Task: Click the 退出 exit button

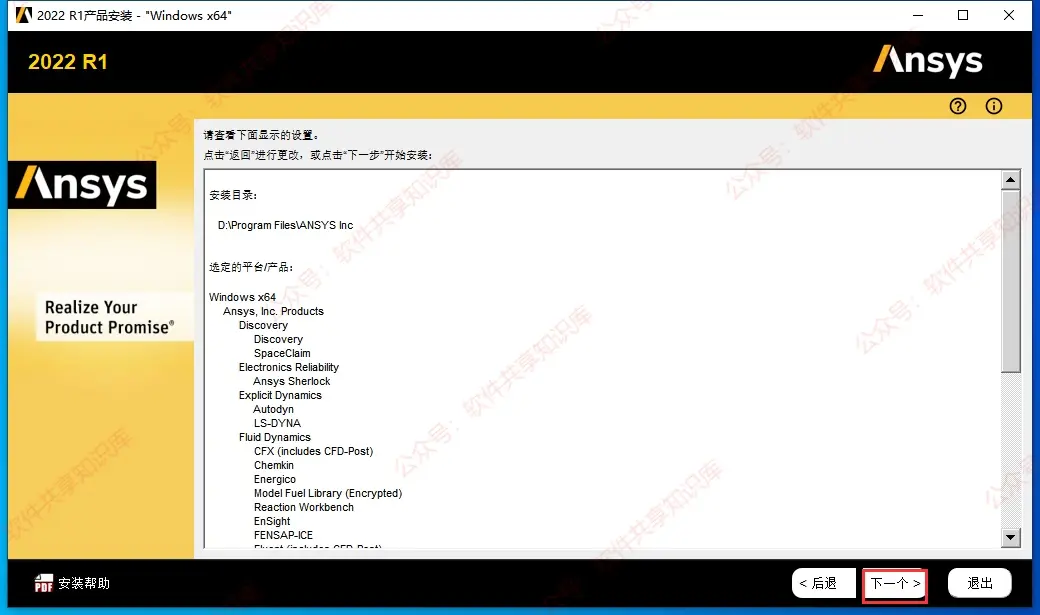Action: pyautogui.click(x=980, y=583)
